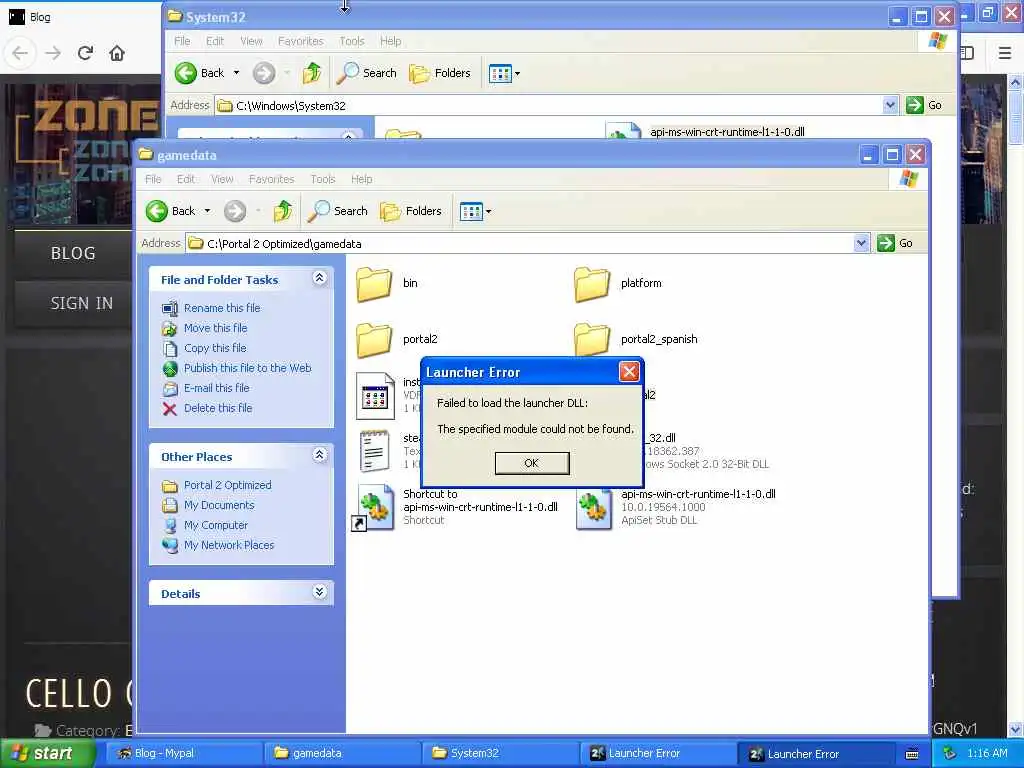Select the platform folder icon
The width and height of the screenshot is (1024, 768).
[592, 283]
